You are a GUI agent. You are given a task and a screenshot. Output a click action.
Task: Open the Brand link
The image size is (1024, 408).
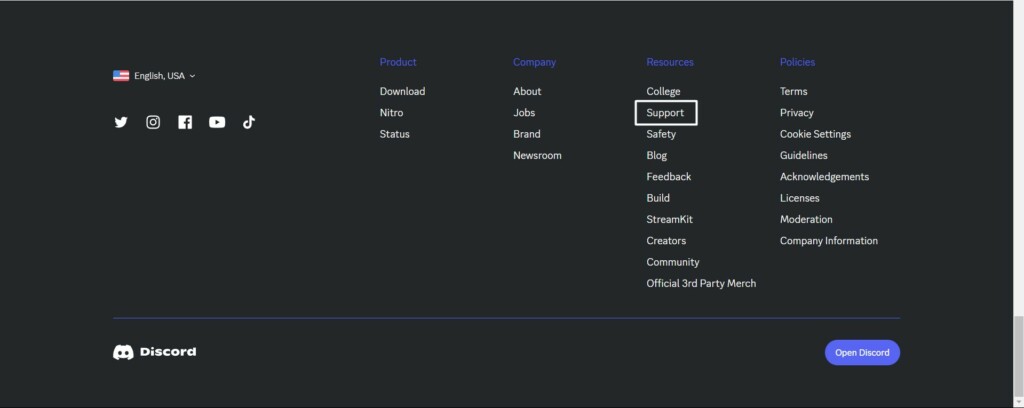coord(526,134)
